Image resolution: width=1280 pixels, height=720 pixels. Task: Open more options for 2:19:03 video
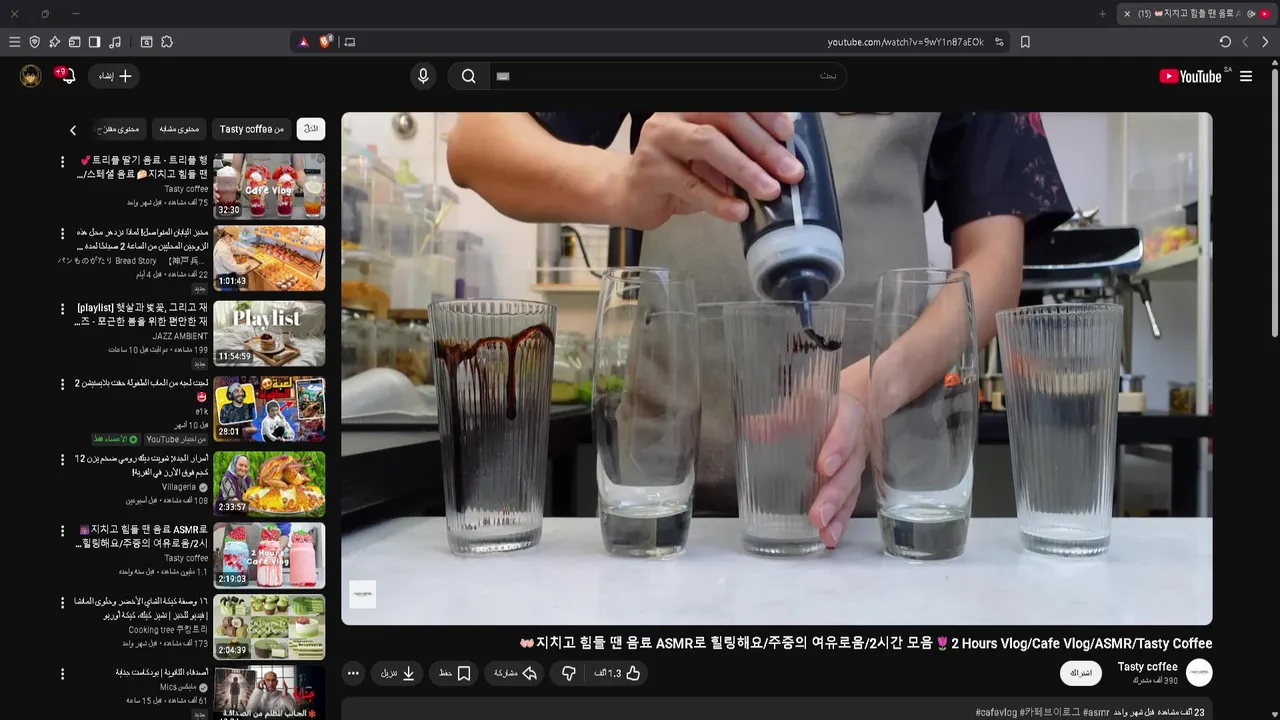[x=62, y=530]
